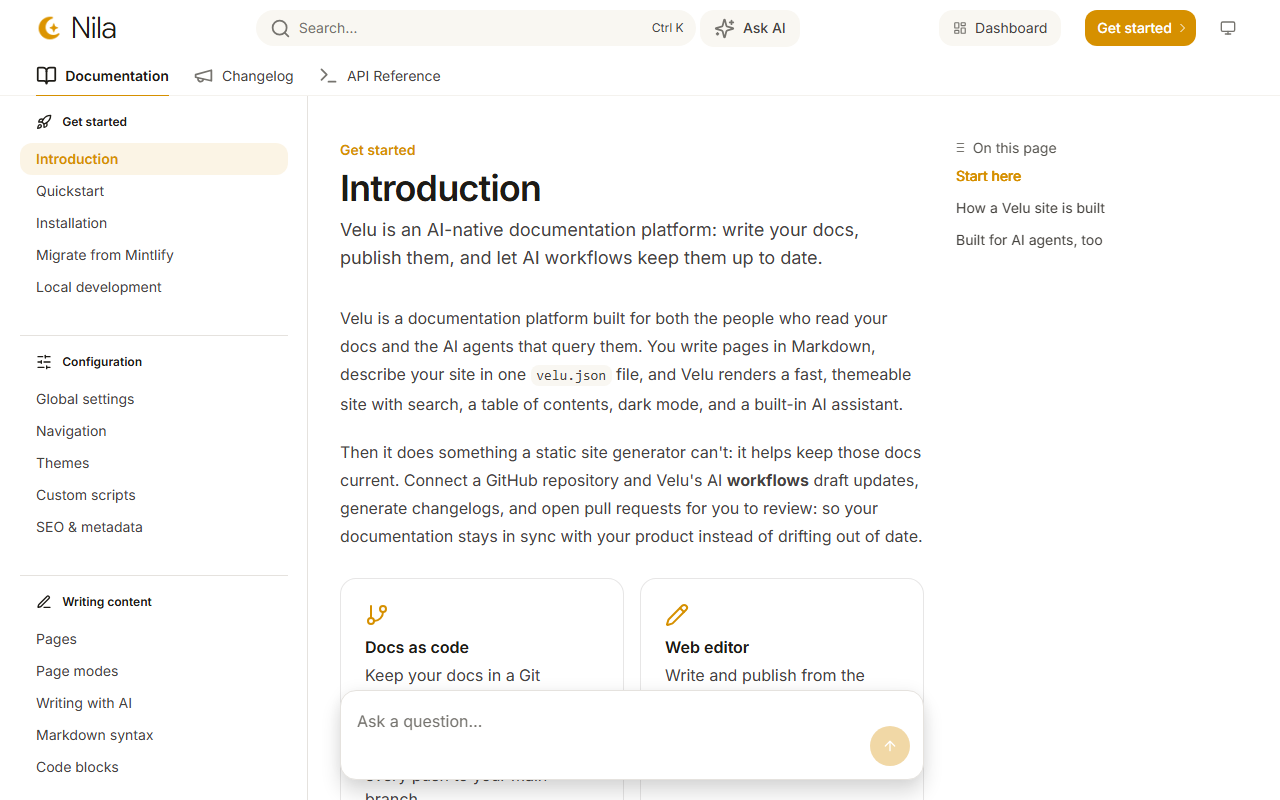Viewport: 1280px width, 800px height.
Task: Focus the Search field
Action: [476, 28]
